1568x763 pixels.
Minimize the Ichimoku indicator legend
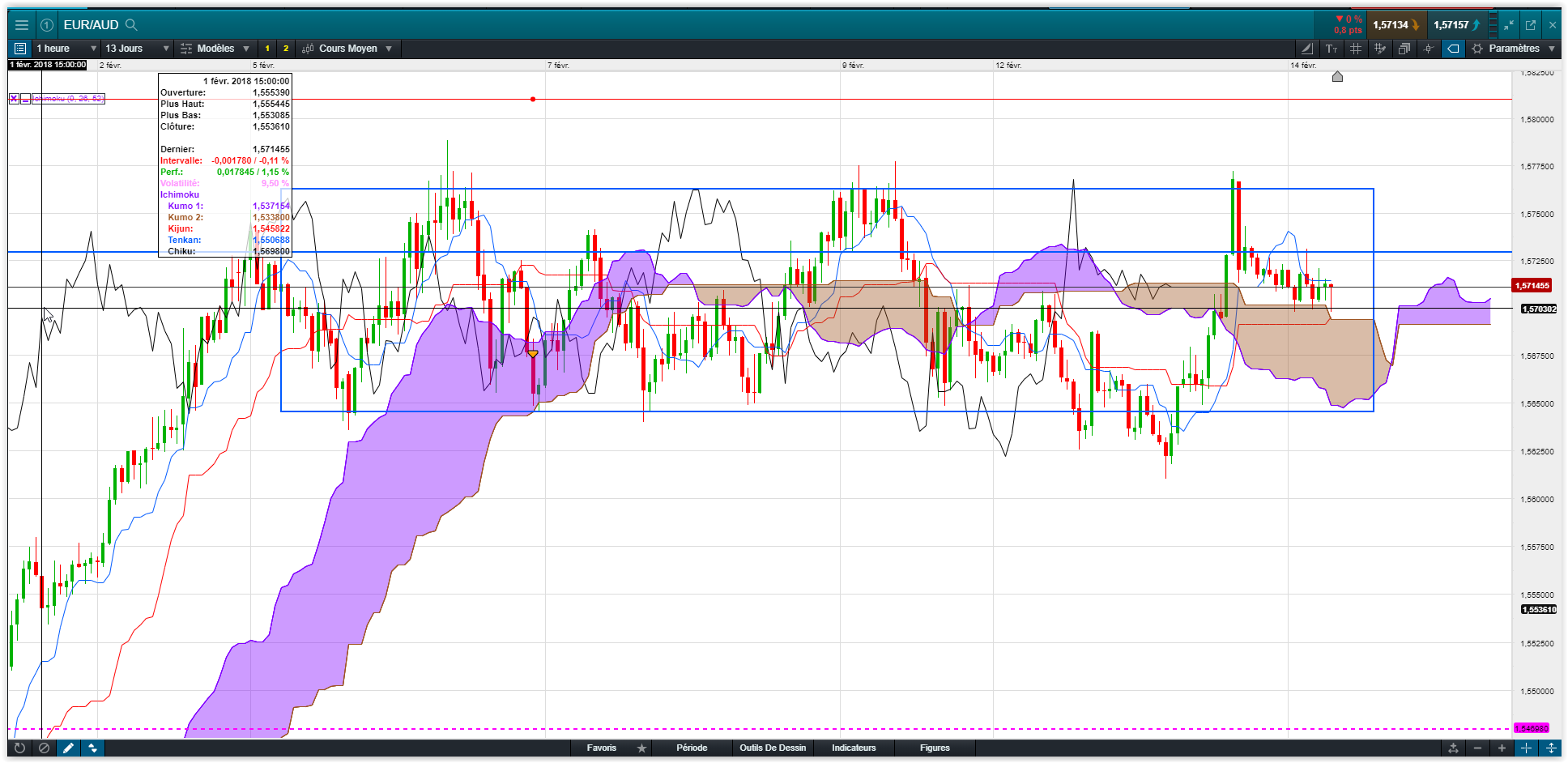[26, 99]
